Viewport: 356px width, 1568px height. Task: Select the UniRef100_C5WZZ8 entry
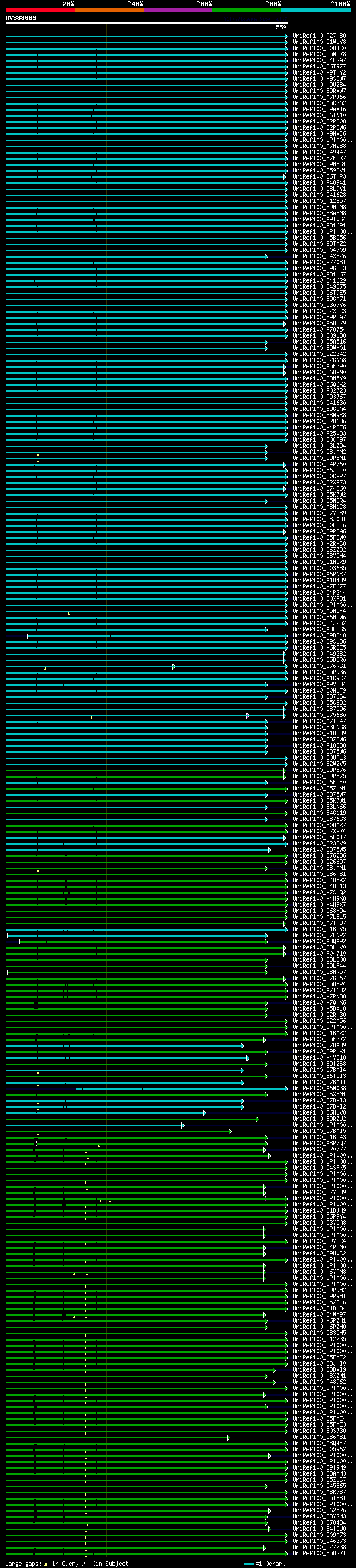click(319, 54)
